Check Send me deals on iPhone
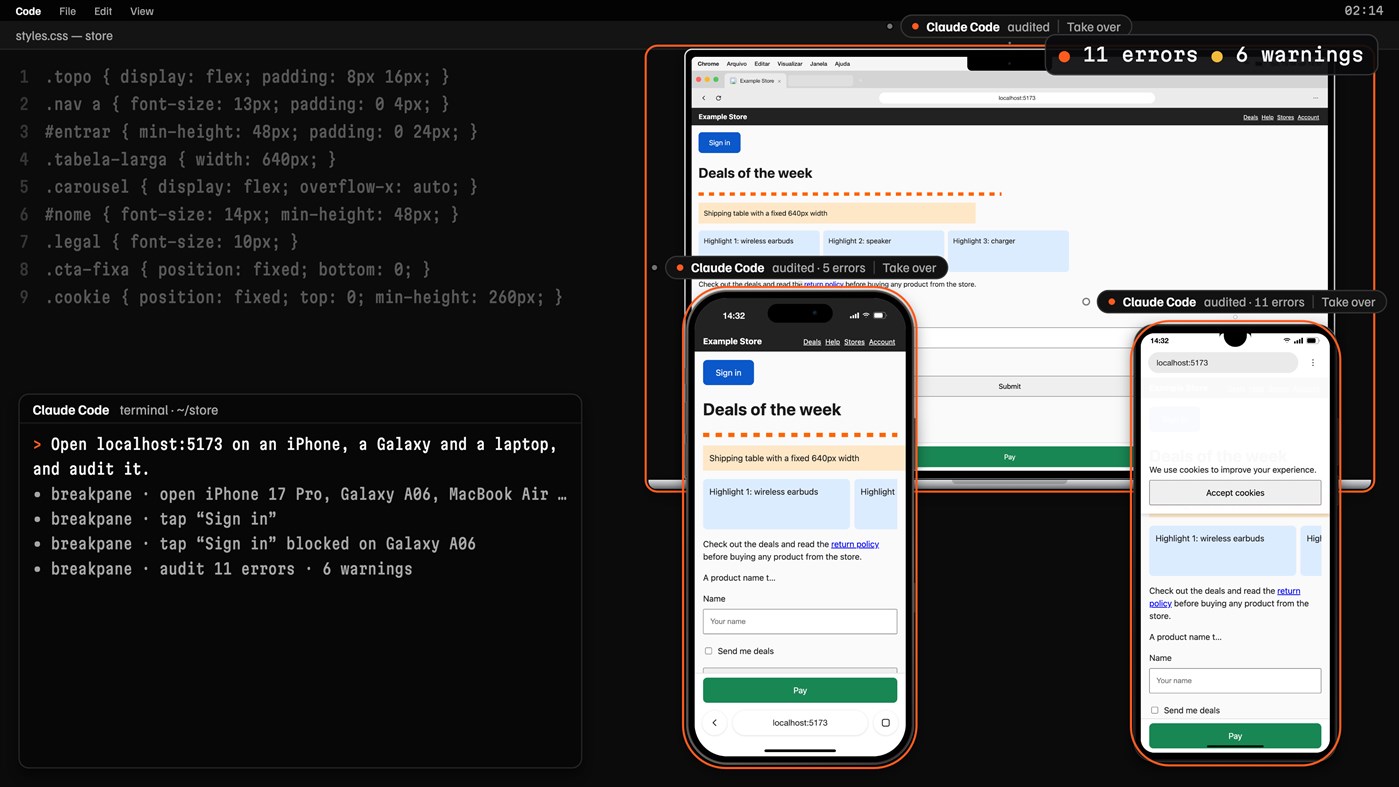The image size is (1399, 787). (709, 651)
